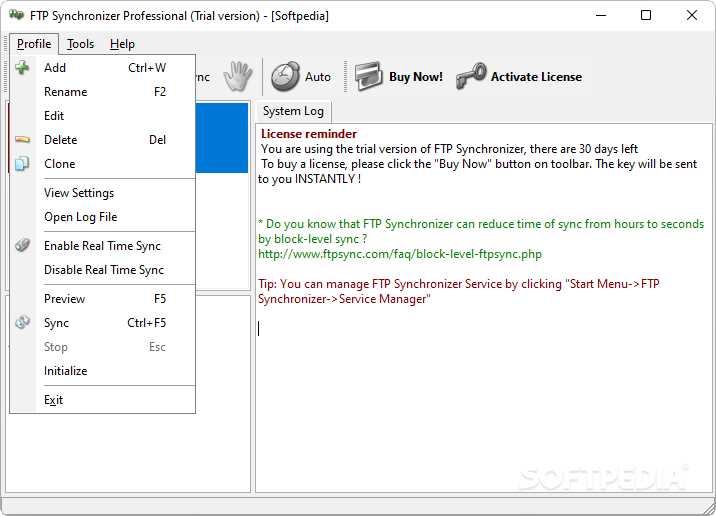Click the Delete entry's eraser icon
Screen dimensions: 716x516
coord(22,140)
